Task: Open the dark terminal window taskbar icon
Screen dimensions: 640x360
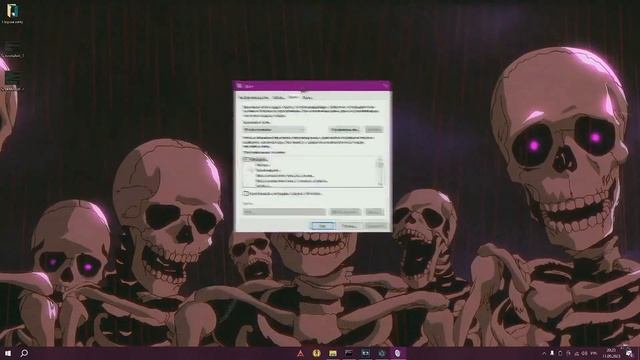Action: click(x=349, y=353)
